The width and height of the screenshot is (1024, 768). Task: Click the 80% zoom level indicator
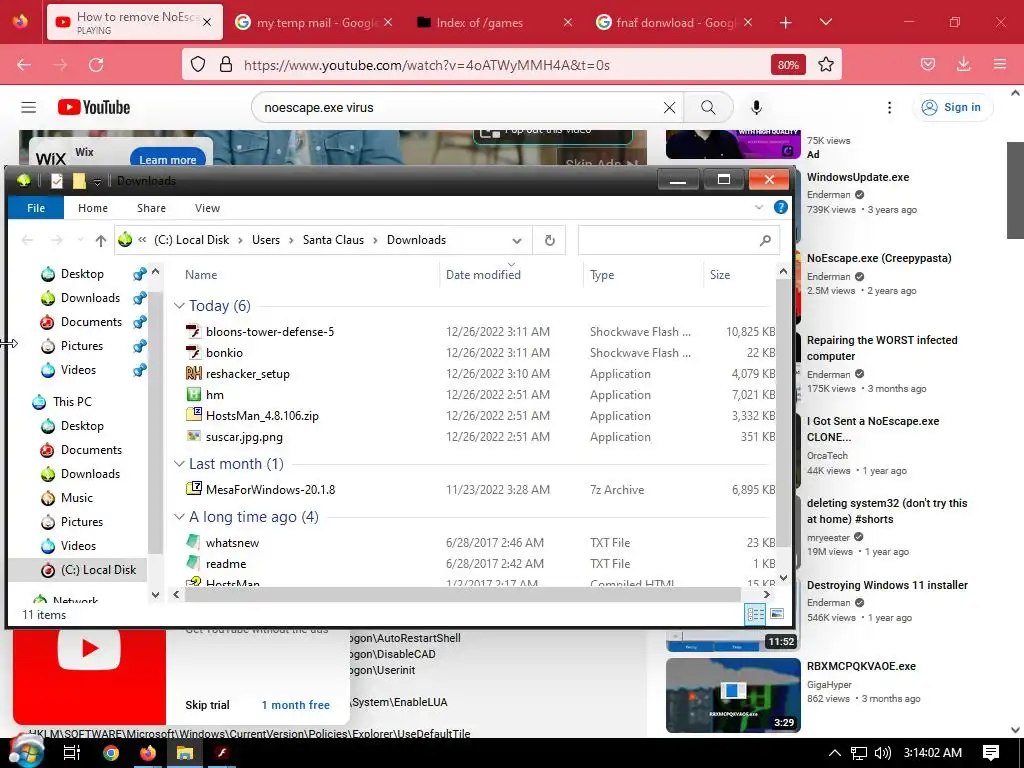(788, 65)
